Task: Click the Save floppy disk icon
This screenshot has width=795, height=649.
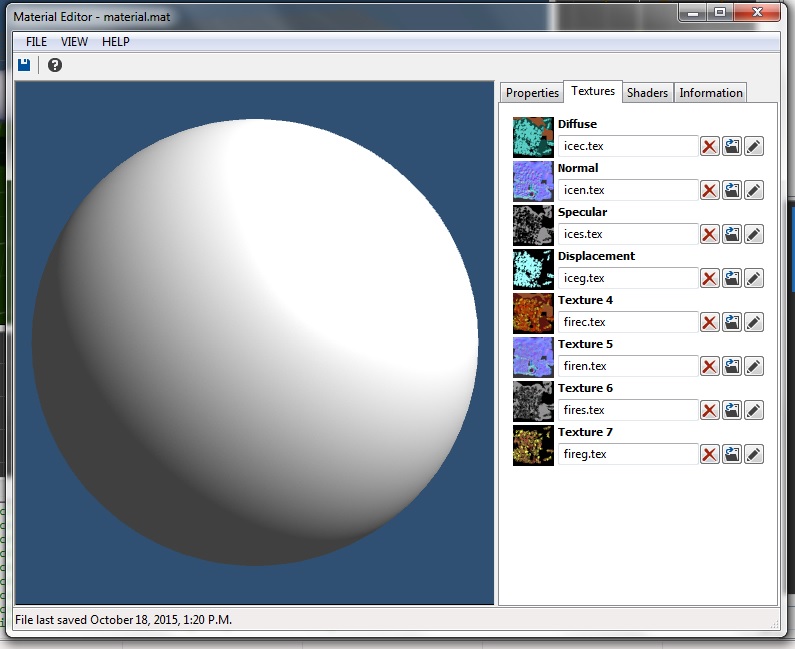Action: tap(24, 65)
